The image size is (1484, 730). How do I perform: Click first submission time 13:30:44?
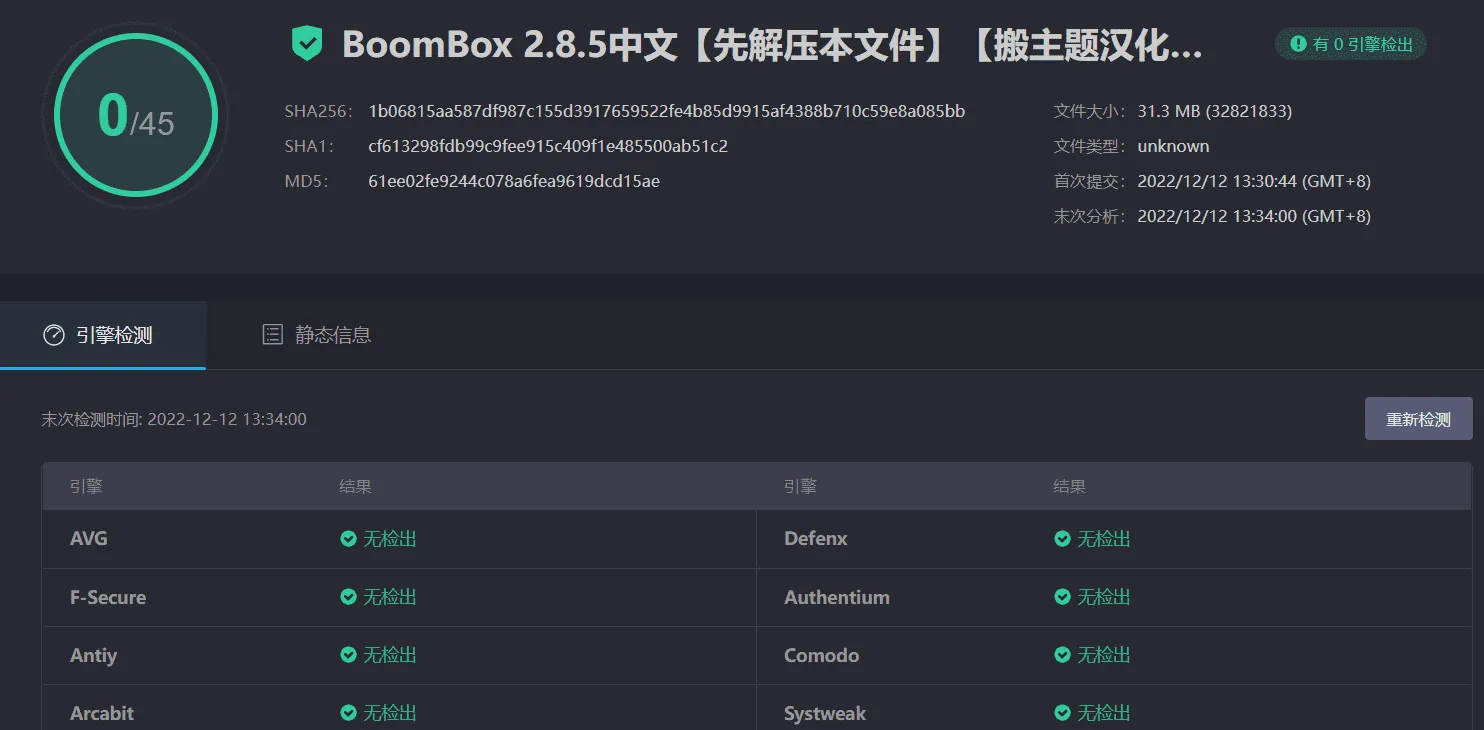1254,181
